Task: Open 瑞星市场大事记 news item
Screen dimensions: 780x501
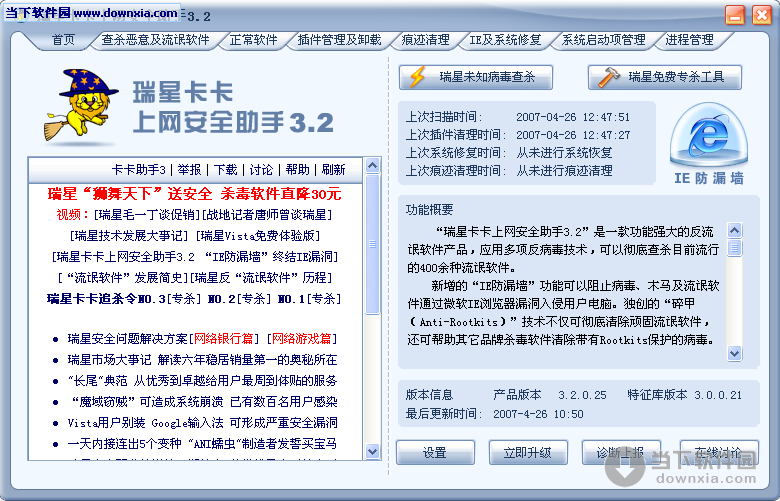Action: coord(202,360)
